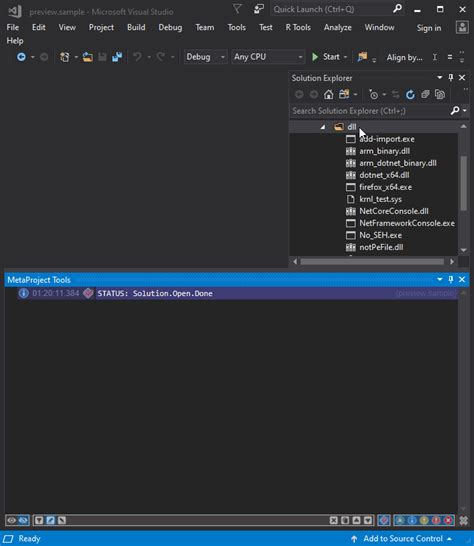Click the feedback icon next to Quick Launch
474x546 pixels.
(x=258, y=9)
